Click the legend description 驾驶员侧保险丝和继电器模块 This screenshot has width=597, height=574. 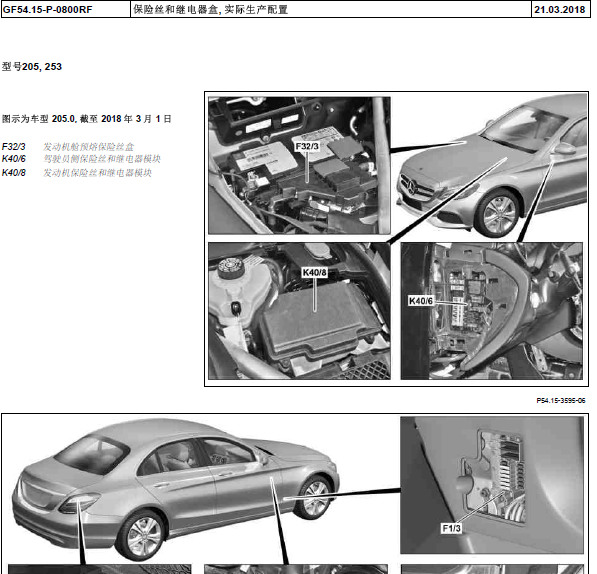click(x=102, y=159)
